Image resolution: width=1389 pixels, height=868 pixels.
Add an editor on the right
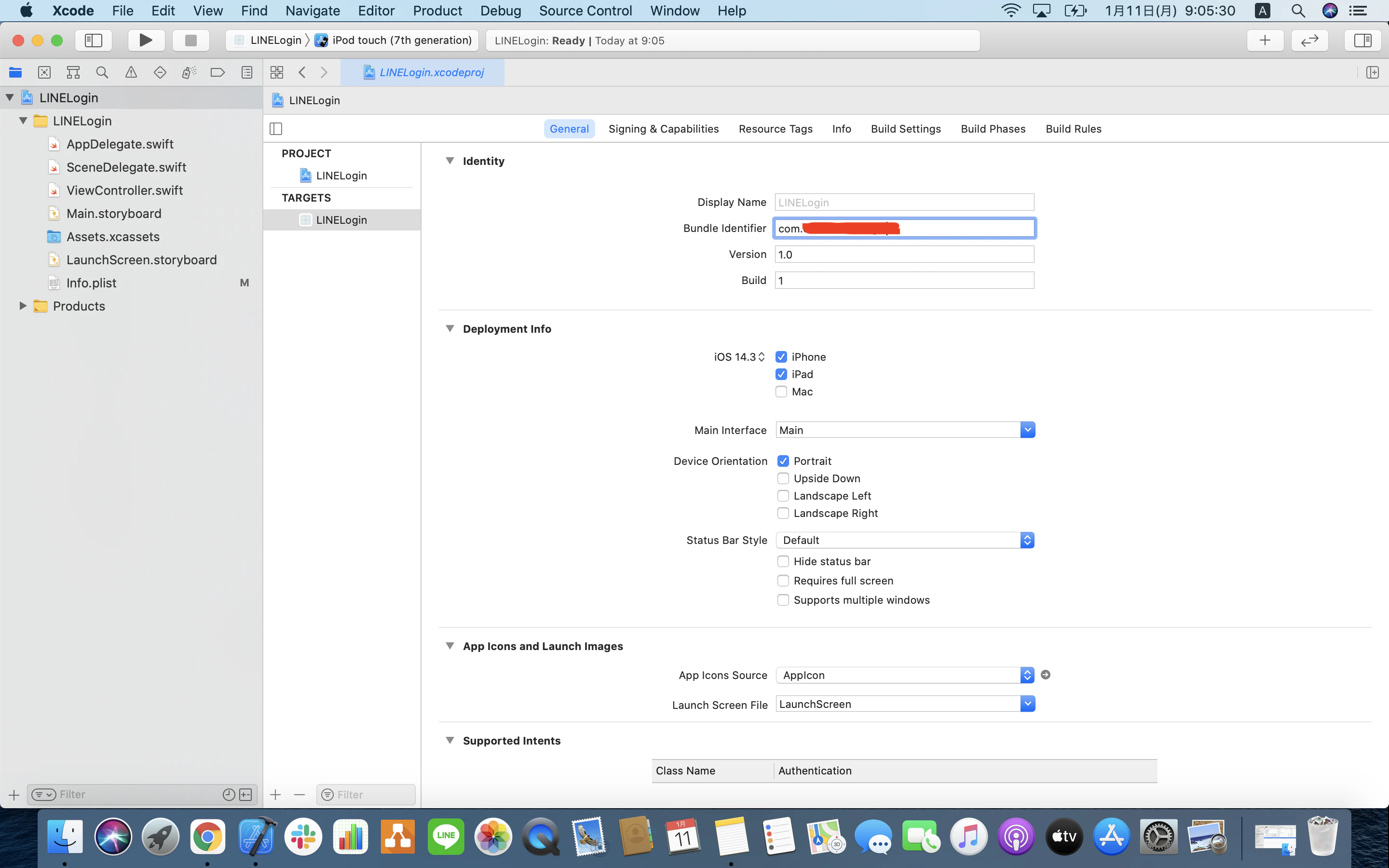click(1372, 72)
